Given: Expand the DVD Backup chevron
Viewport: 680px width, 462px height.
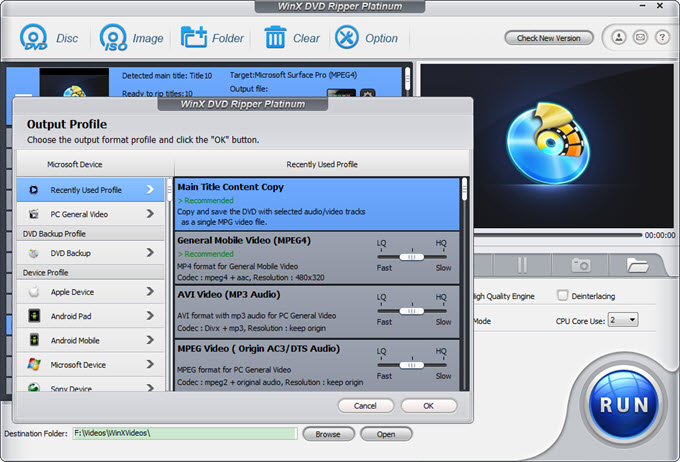Looking at the screenshot, I should pos(150,252).
